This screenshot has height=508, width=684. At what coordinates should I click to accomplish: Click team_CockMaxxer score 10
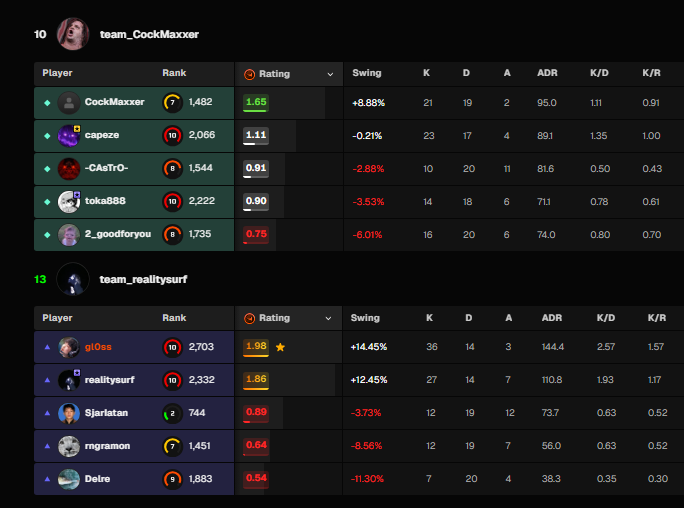coord(40,34)
